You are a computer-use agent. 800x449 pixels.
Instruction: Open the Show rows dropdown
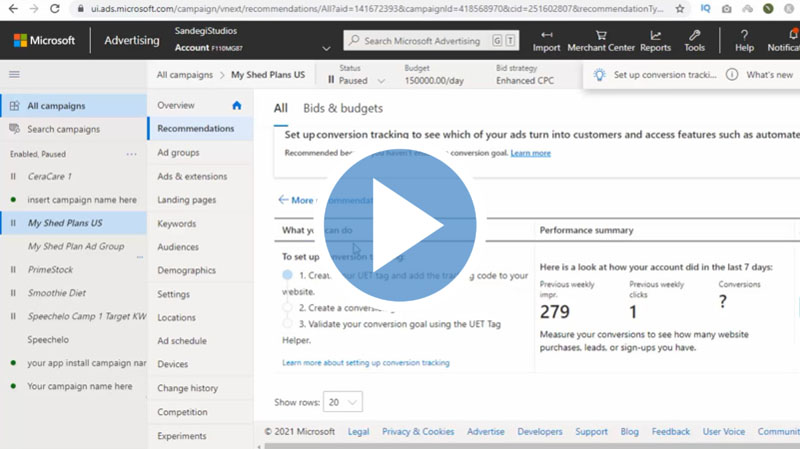coord(342,402)
